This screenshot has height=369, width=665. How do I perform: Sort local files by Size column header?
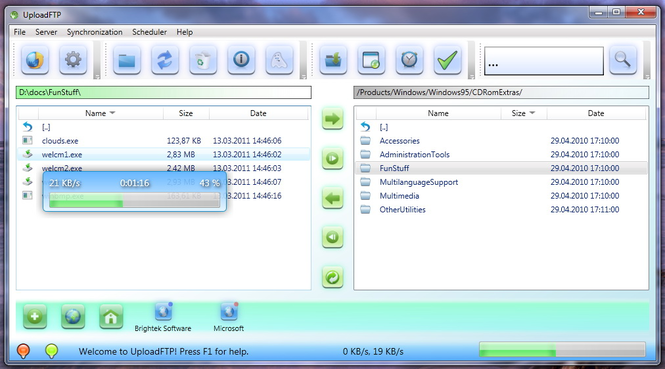pyautogui.click(x=186, y=113)
